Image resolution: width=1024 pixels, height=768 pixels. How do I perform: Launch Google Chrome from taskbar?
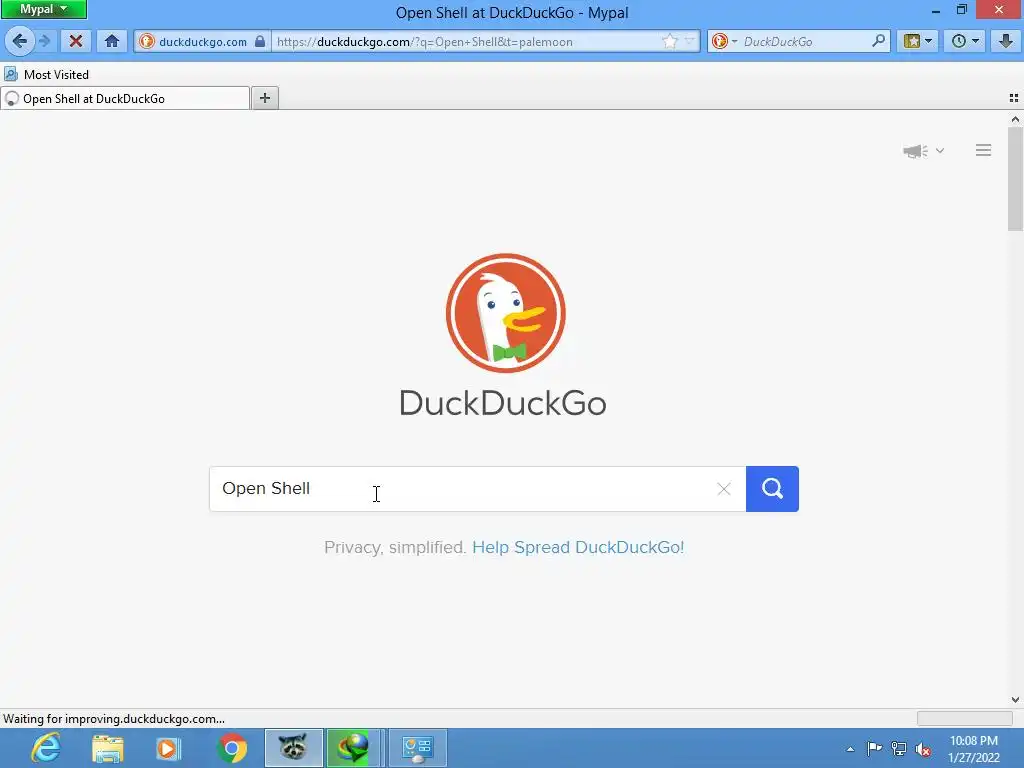click(232, 748)
